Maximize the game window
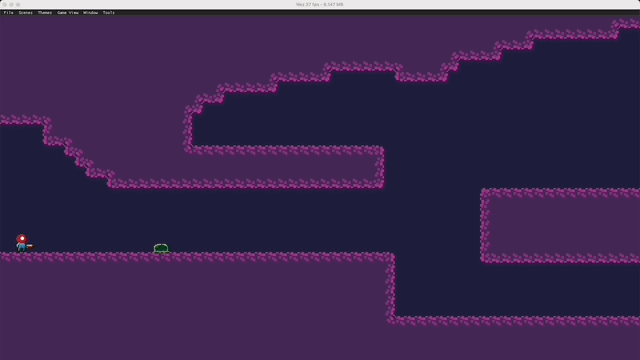The height and width of the screenshot is (360, 640). pyautogui.click(x=18, y=4)
